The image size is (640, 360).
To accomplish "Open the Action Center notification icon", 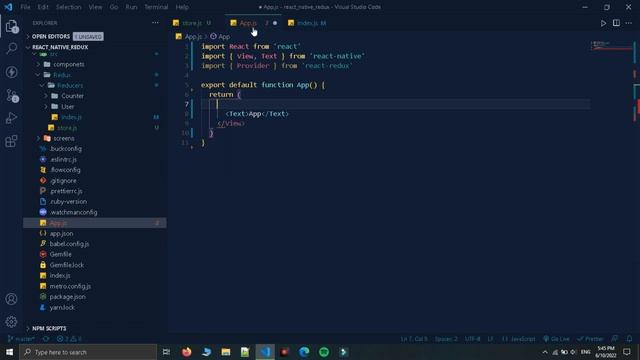I will (627, 352).
